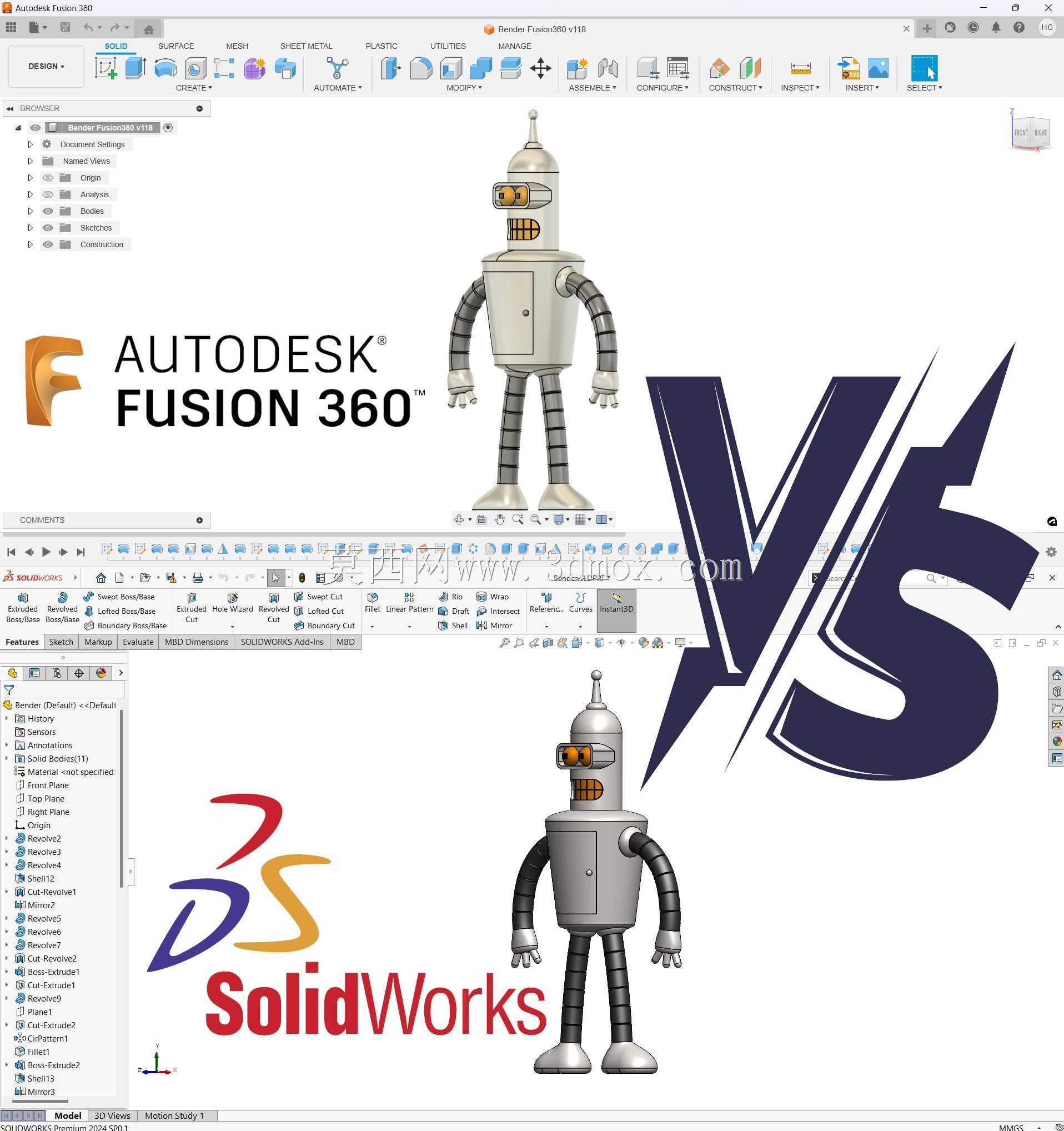1064x1131 pixels.
Task: Click the Fusion notifications bell icon
Action: pos(996,27)
